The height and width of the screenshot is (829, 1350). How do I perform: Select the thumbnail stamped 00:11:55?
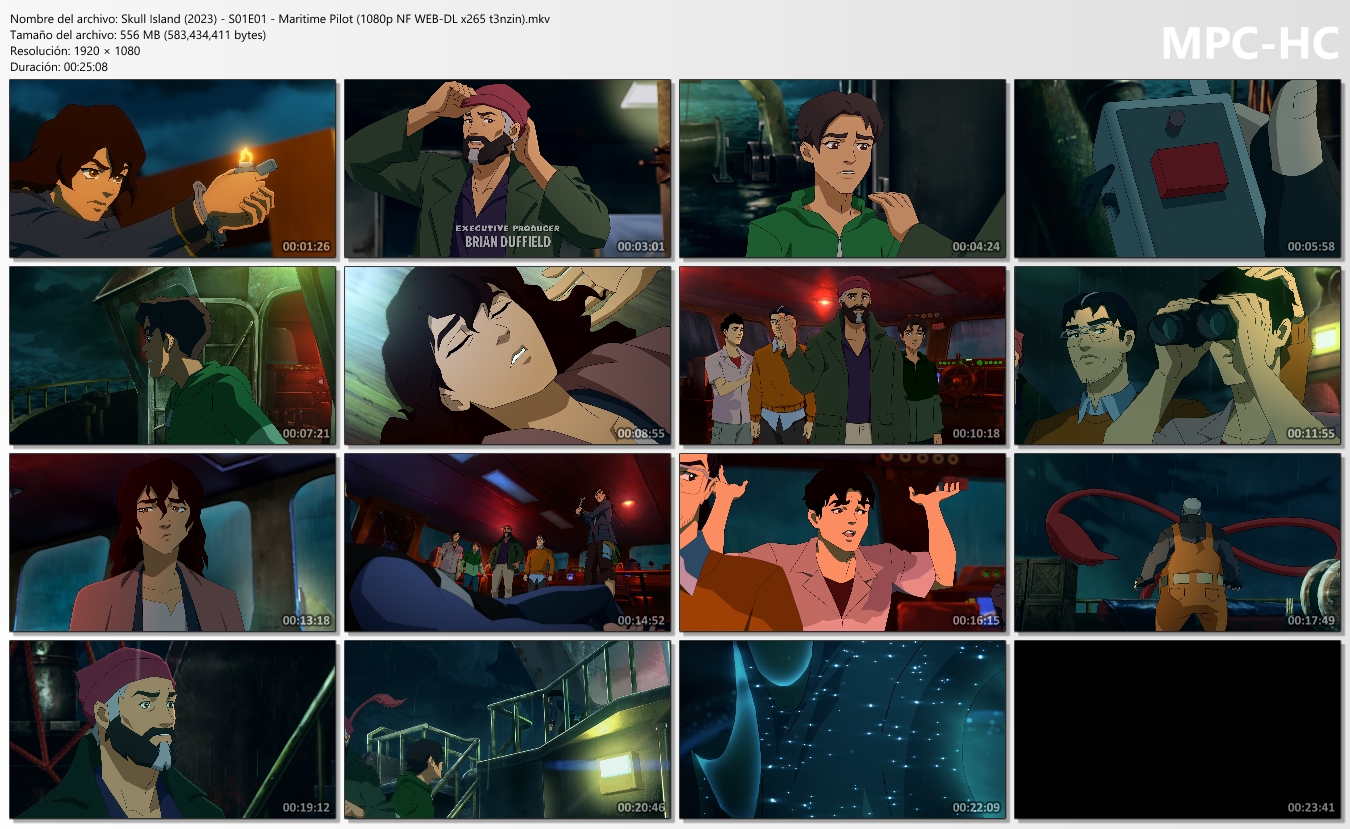(x=1178, y=356)
